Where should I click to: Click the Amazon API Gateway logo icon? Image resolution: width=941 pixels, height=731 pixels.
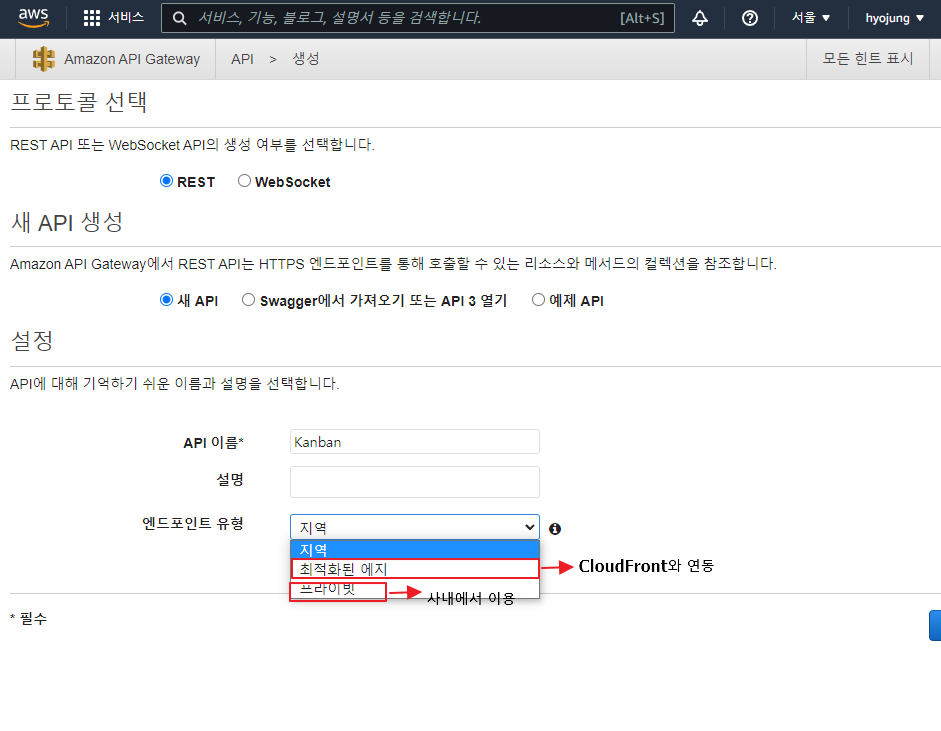coord(44,59)
